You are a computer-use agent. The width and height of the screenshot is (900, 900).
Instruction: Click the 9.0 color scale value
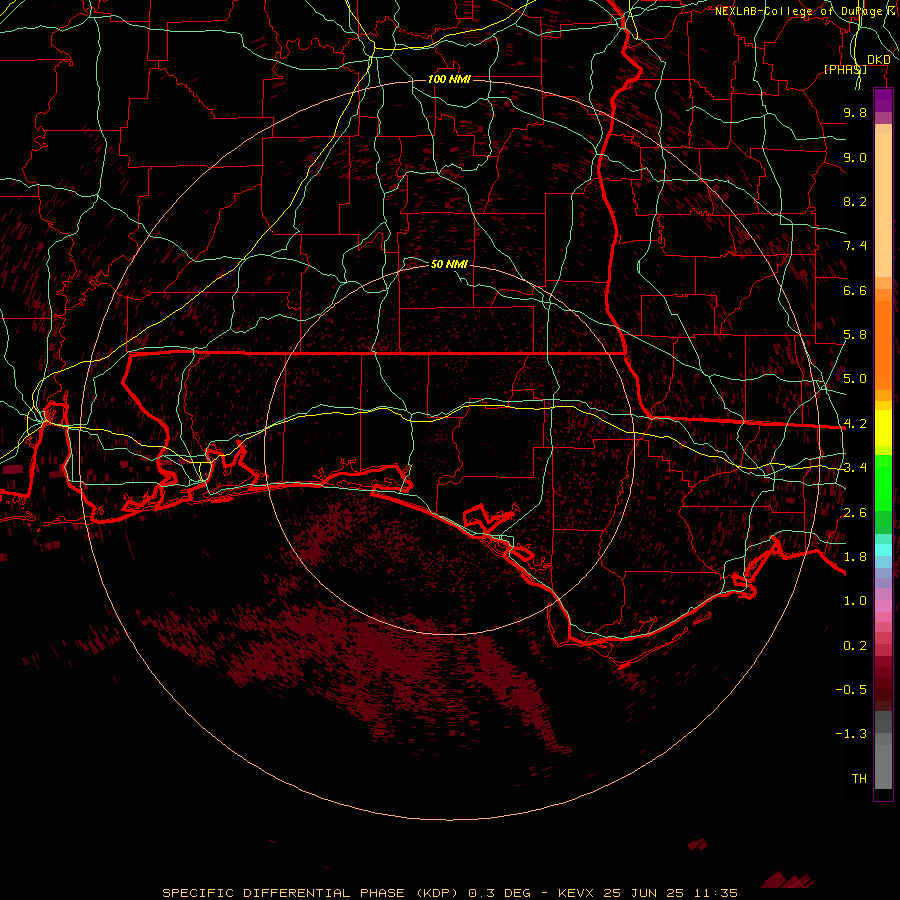pyautogui.click(x=855, y=157)
